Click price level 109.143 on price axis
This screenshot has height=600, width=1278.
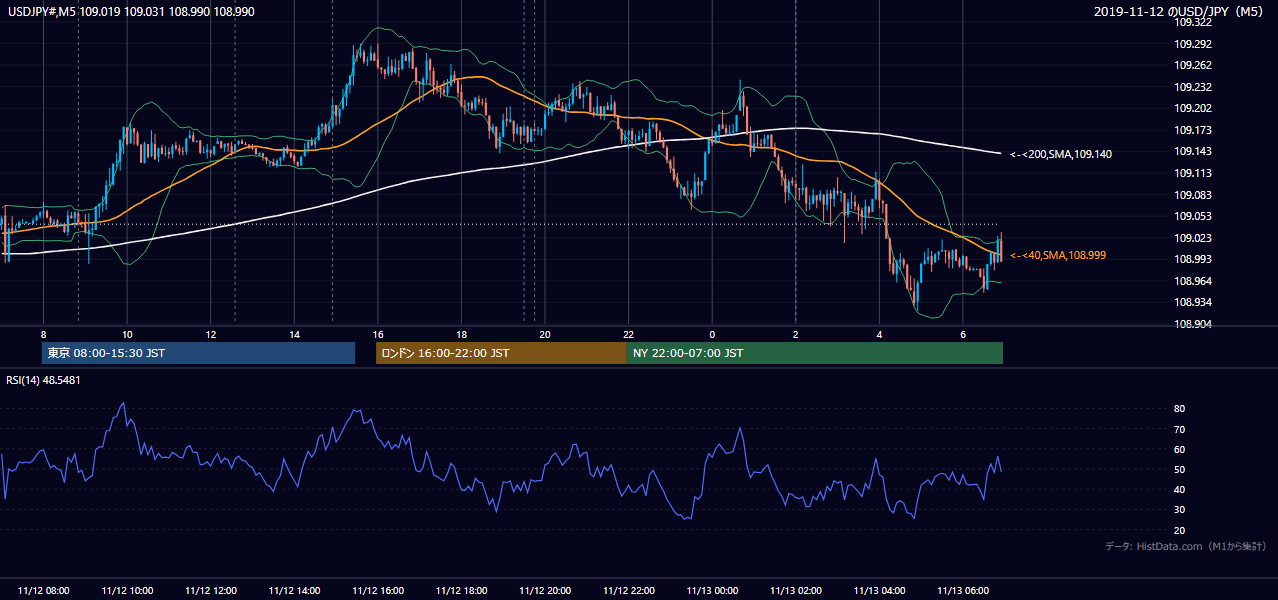[x=1193, y=152]
